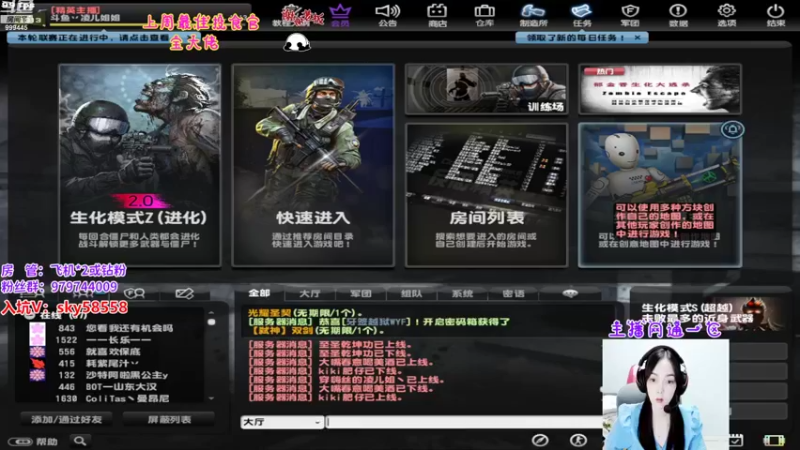800x450 pixels.
Task: Switch to the 系统 chat tab
Action: (x=462, y=293)
